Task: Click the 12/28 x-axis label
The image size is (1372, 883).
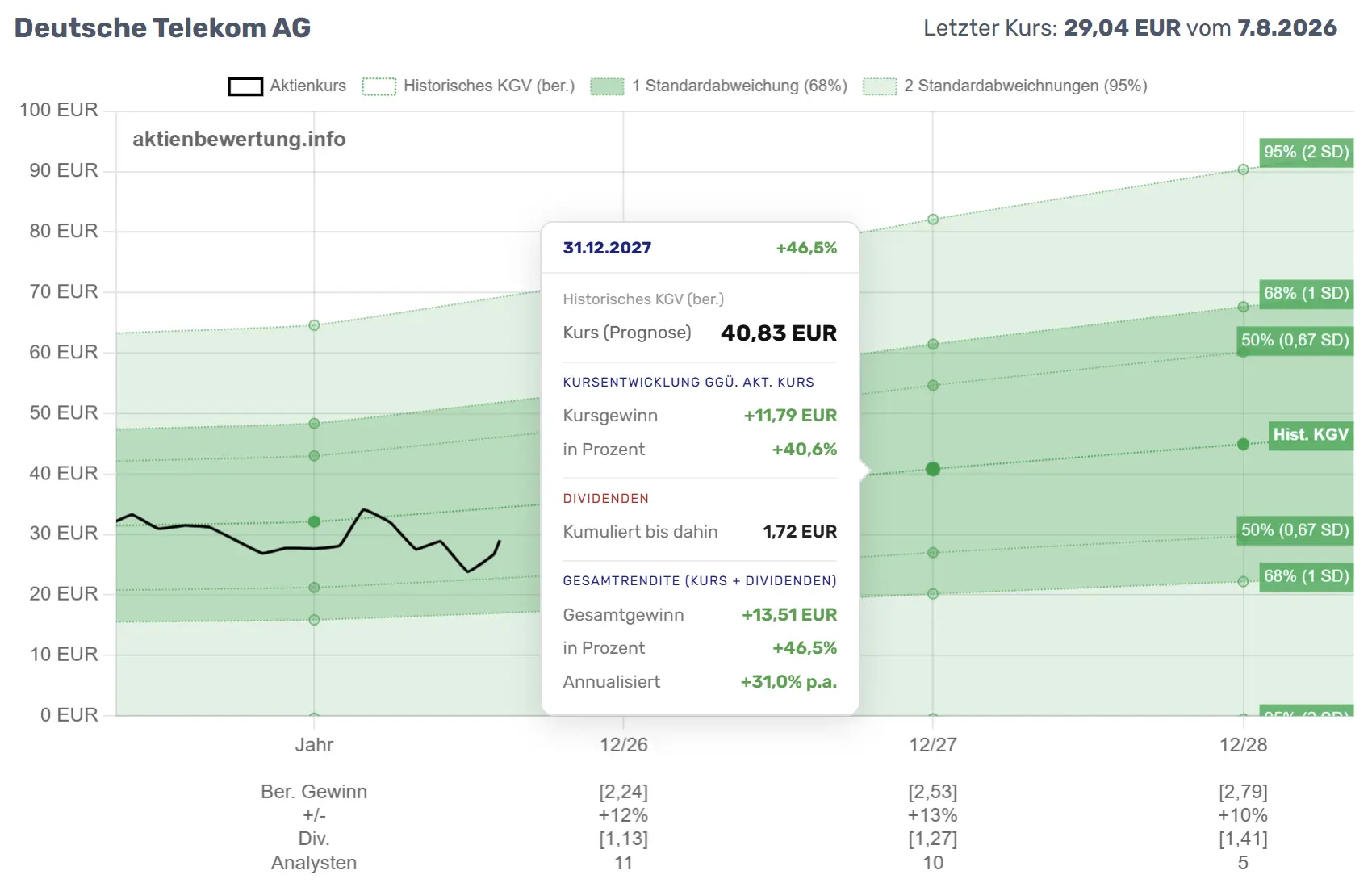Action: (x=1243, y=744)
